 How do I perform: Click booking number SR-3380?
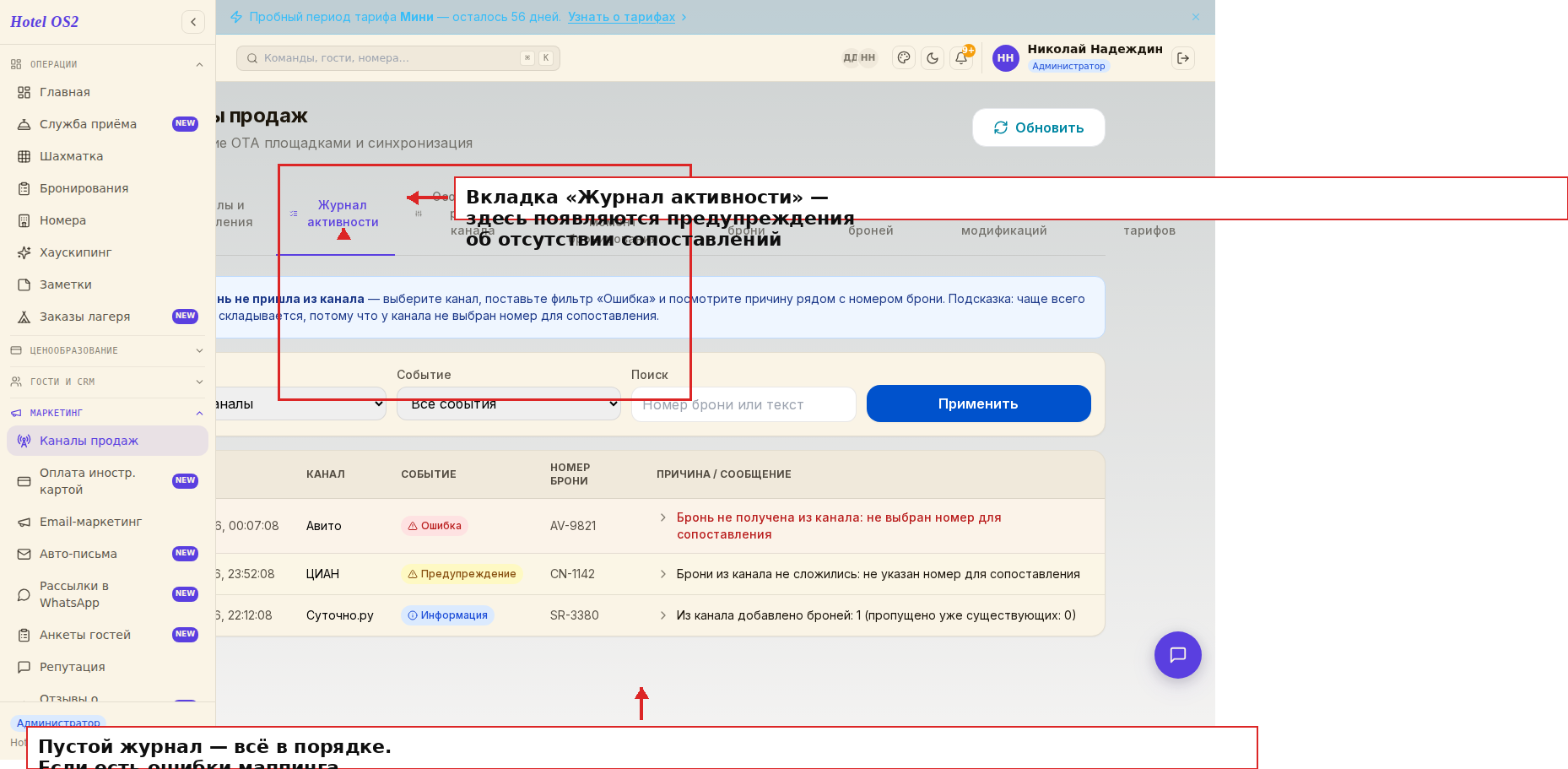(575, 615)
